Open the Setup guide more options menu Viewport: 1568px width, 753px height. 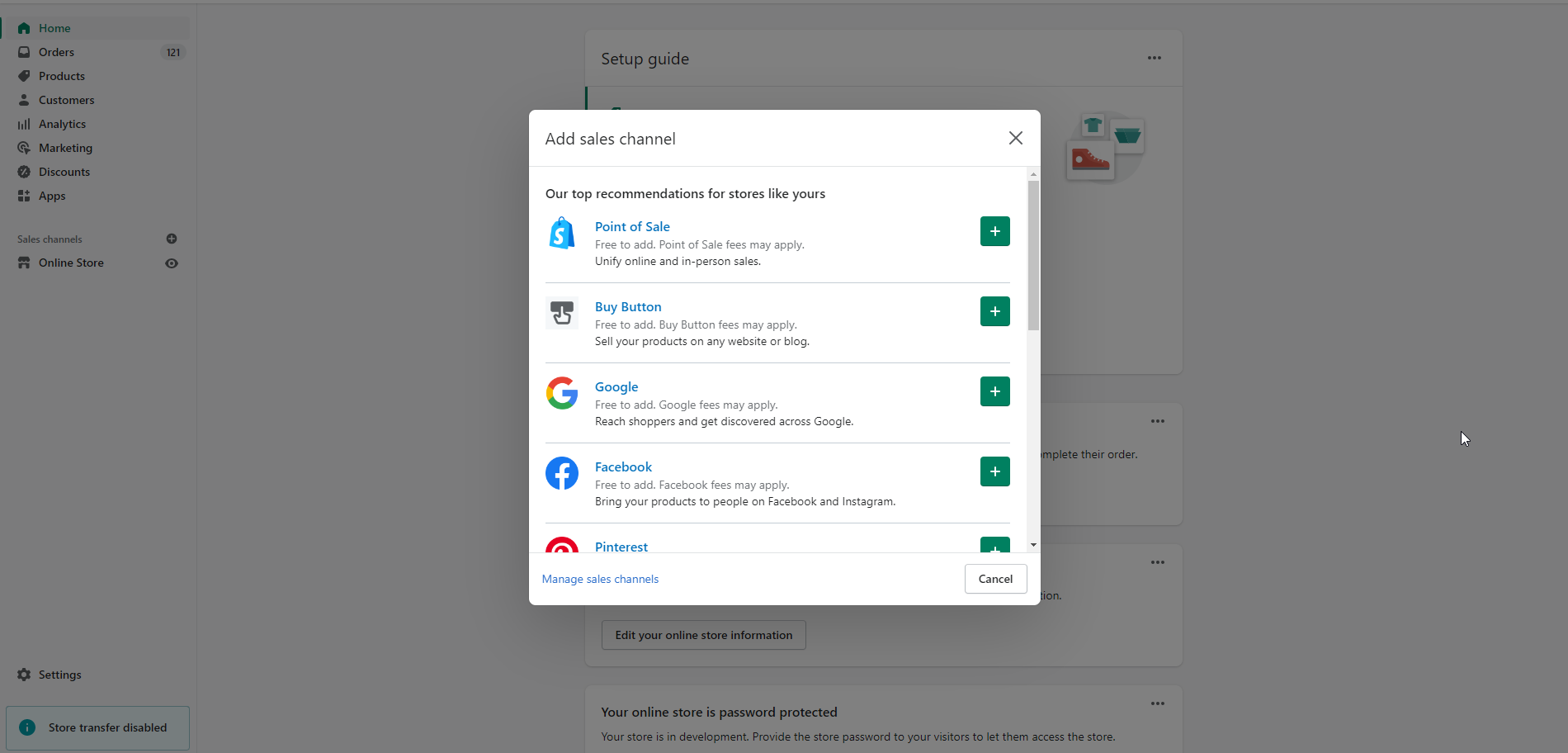(x=1155, y=58)
